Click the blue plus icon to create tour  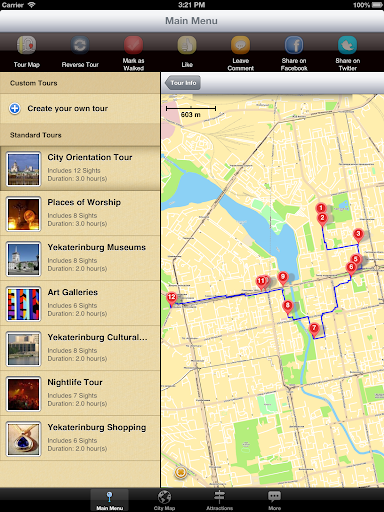pos(15,108)
